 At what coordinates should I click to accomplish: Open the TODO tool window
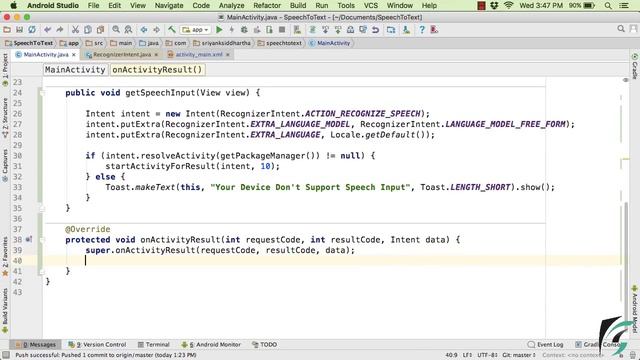(264, 345)
